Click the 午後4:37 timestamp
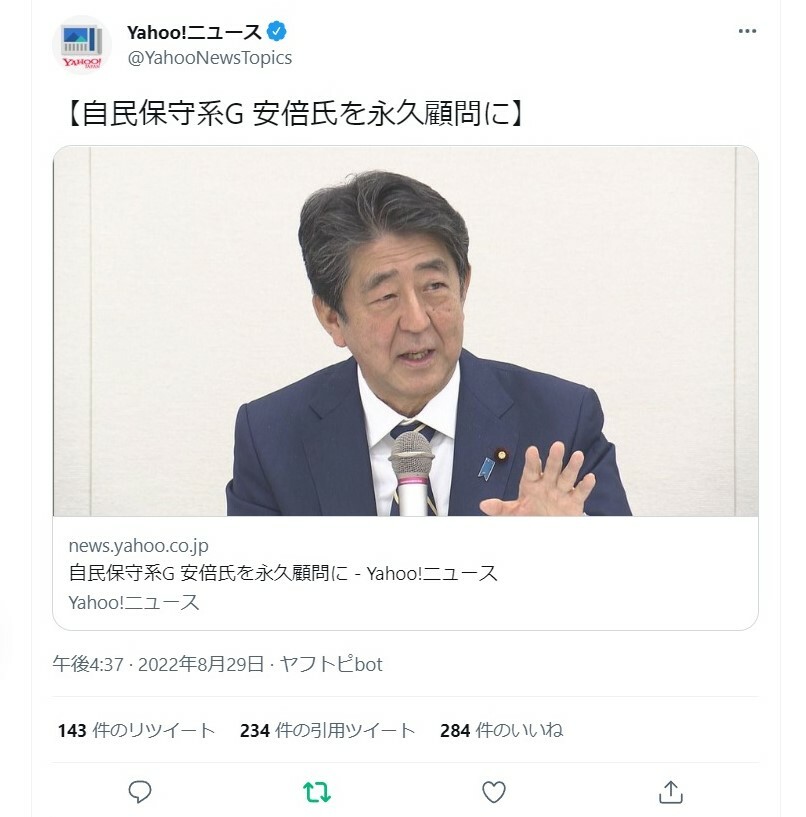 click(x=88, y=664)
